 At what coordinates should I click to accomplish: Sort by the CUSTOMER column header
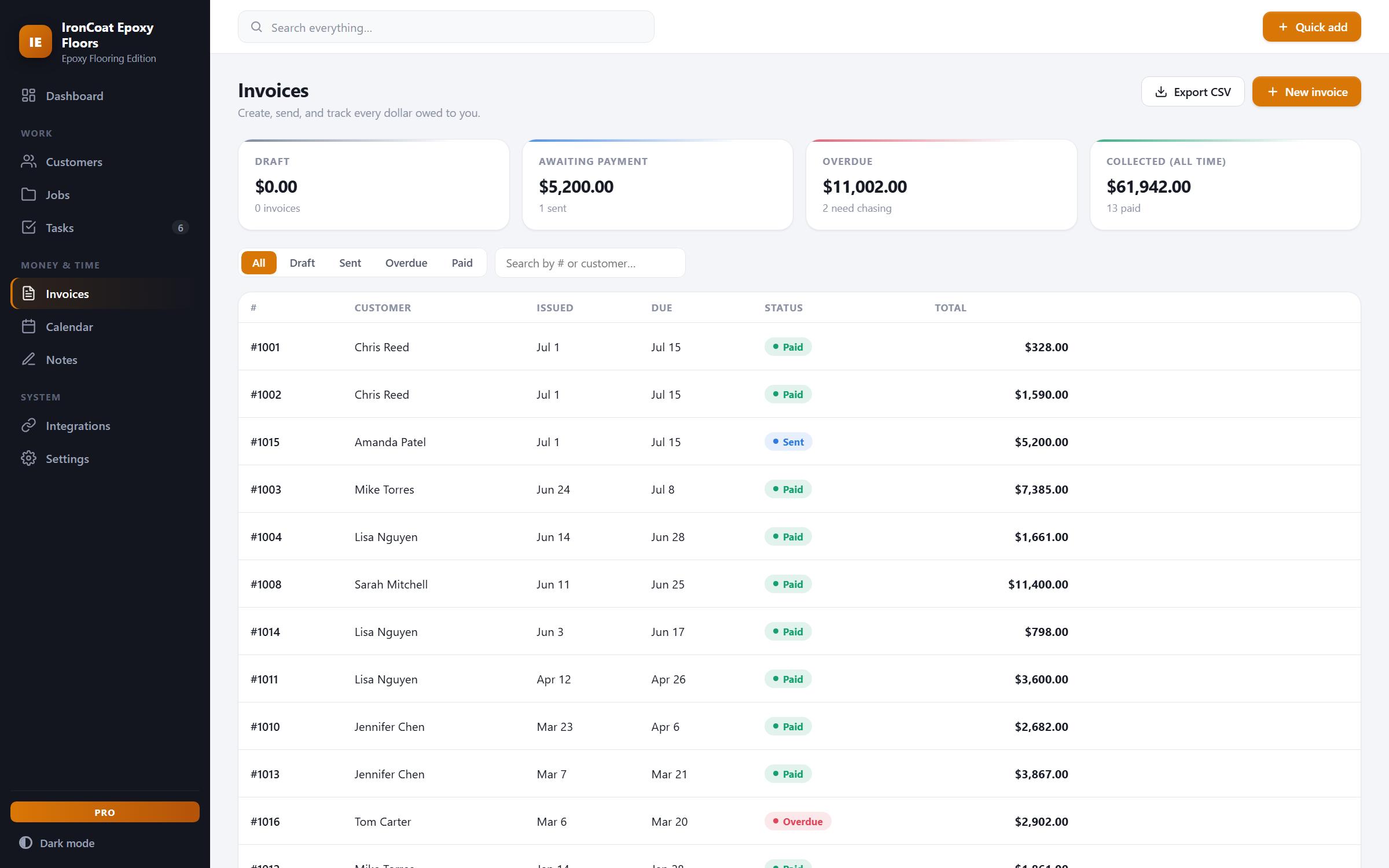383,308
